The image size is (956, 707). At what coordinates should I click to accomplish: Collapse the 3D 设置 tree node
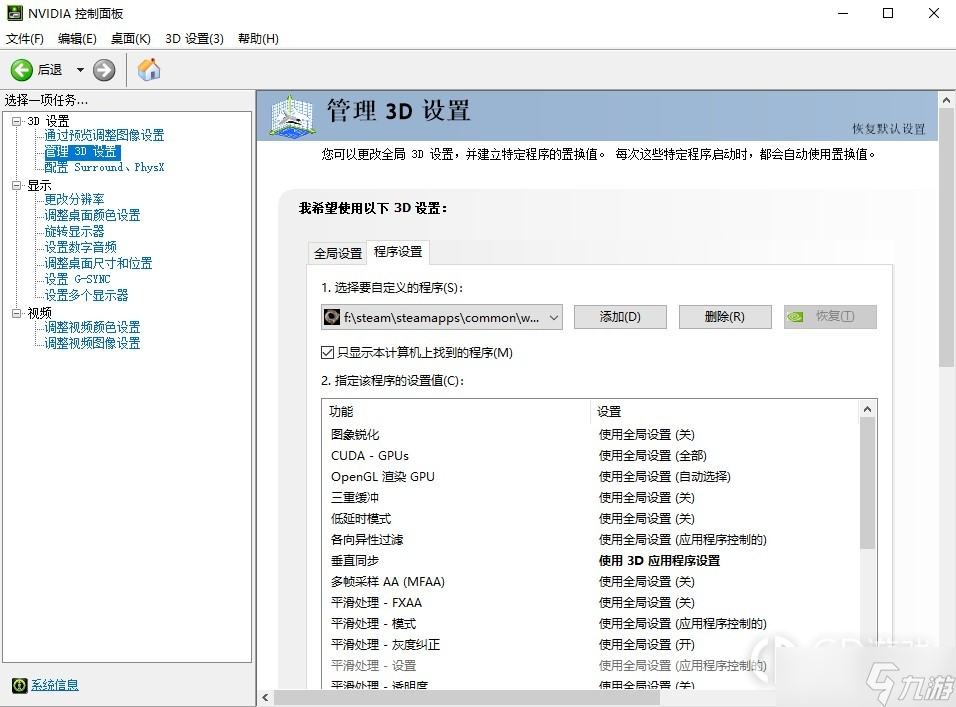tap(16, 121)
